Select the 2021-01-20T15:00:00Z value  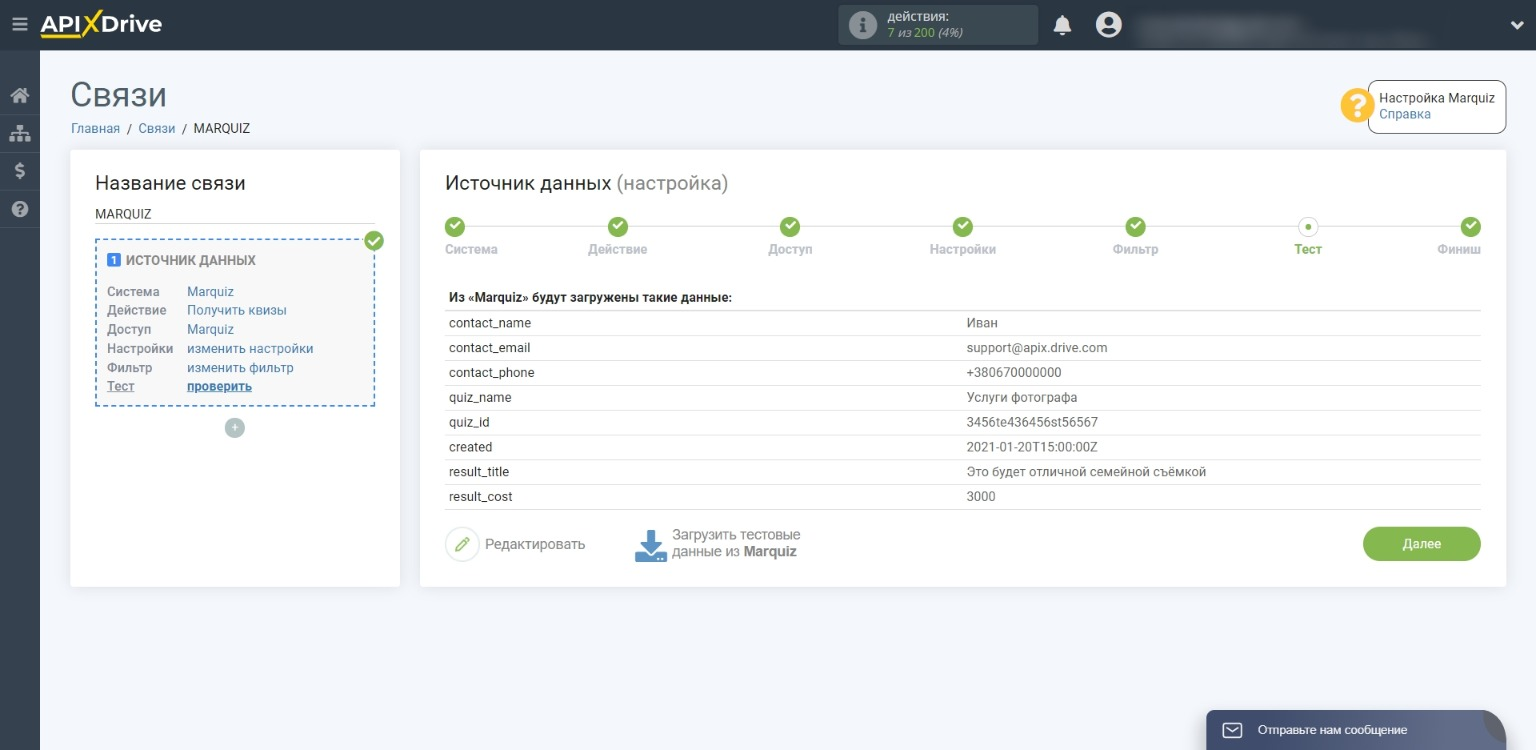click(x=1032, y=447)
